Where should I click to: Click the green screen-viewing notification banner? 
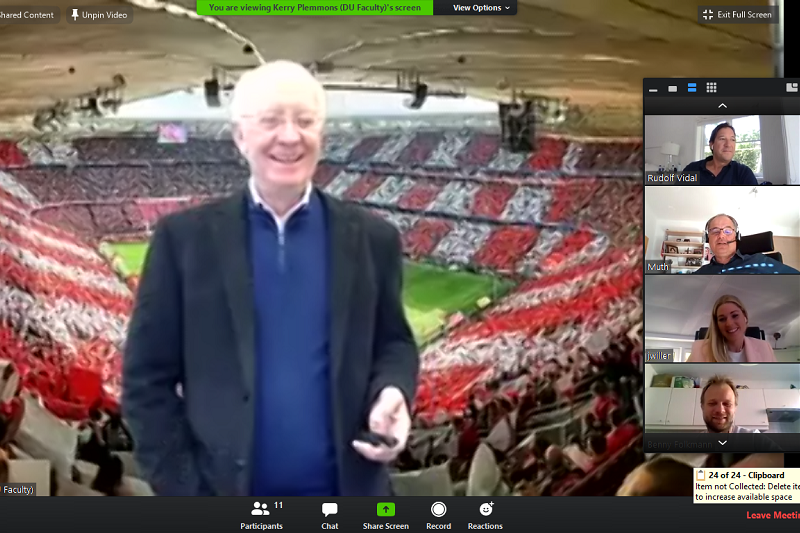click(x=315, y=8)
